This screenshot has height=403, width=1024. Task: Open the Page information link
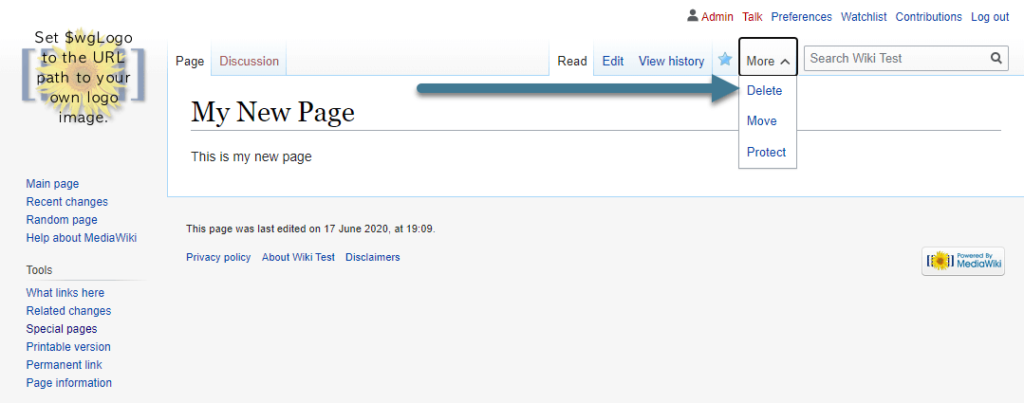(x=69, y=383)
